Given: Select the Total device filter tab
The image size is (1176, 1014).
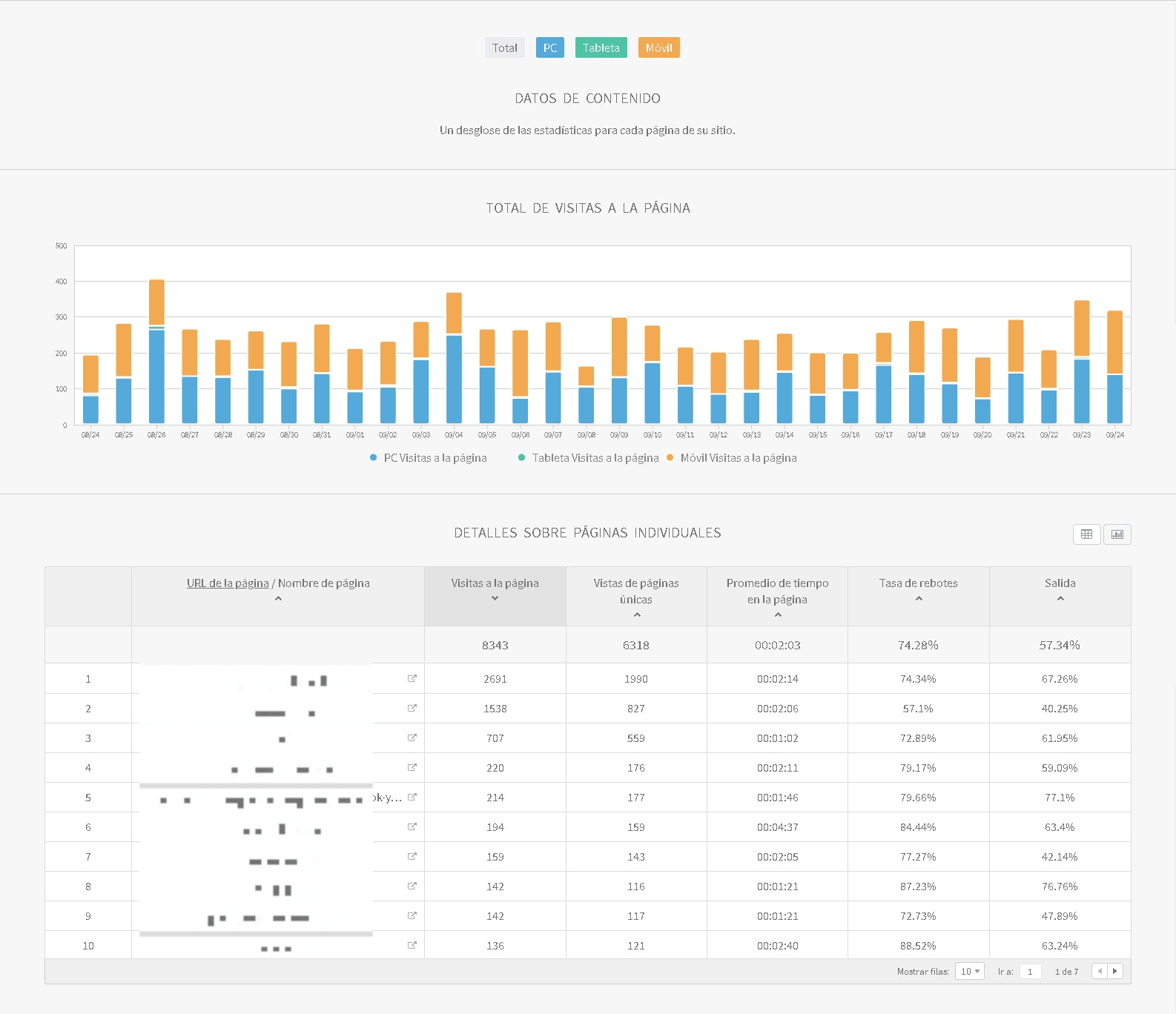Looking at the screenshot, I should (x=505, y=48).
